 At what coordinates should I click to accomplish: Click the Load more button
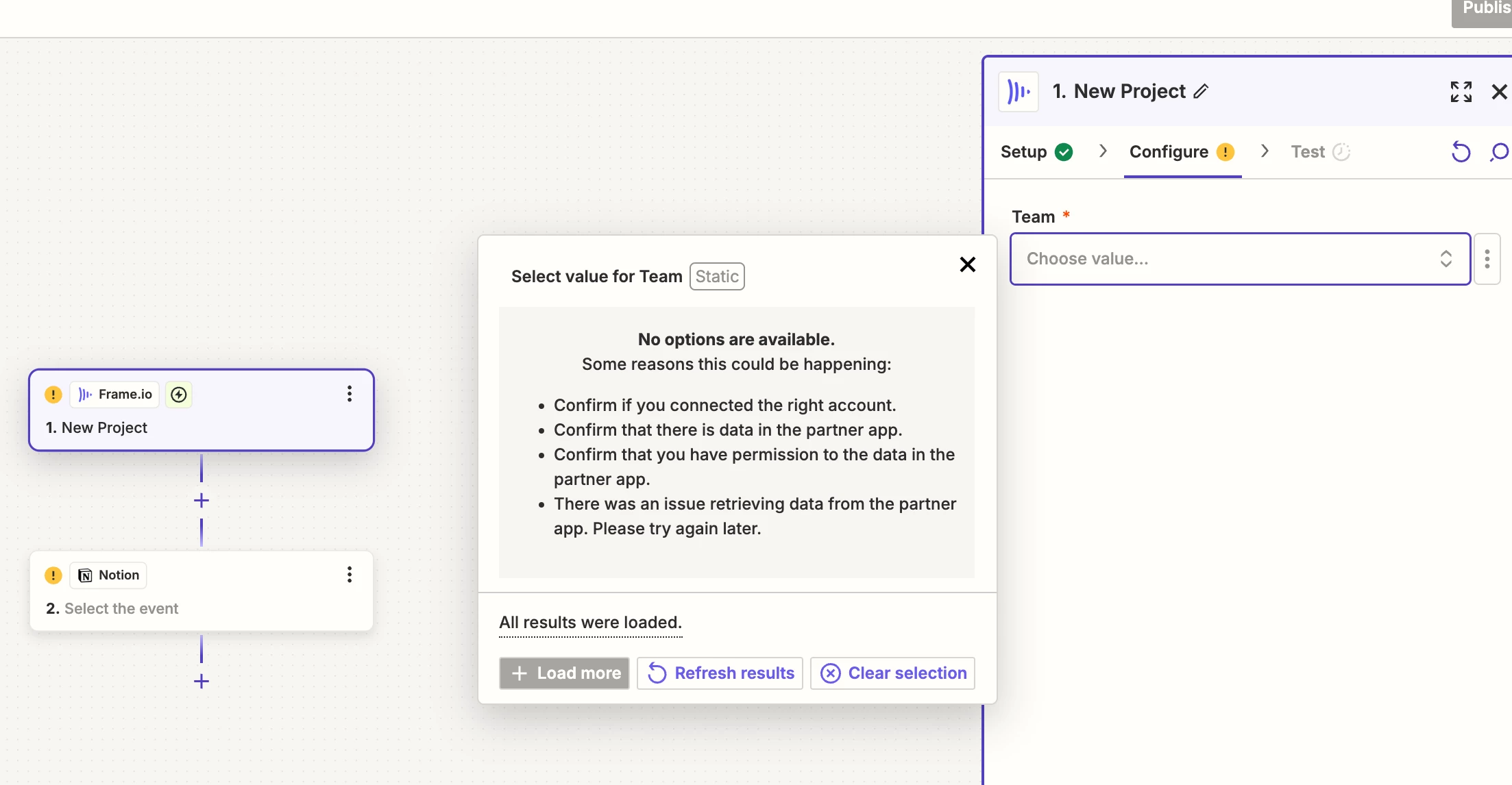click(564, 673)
